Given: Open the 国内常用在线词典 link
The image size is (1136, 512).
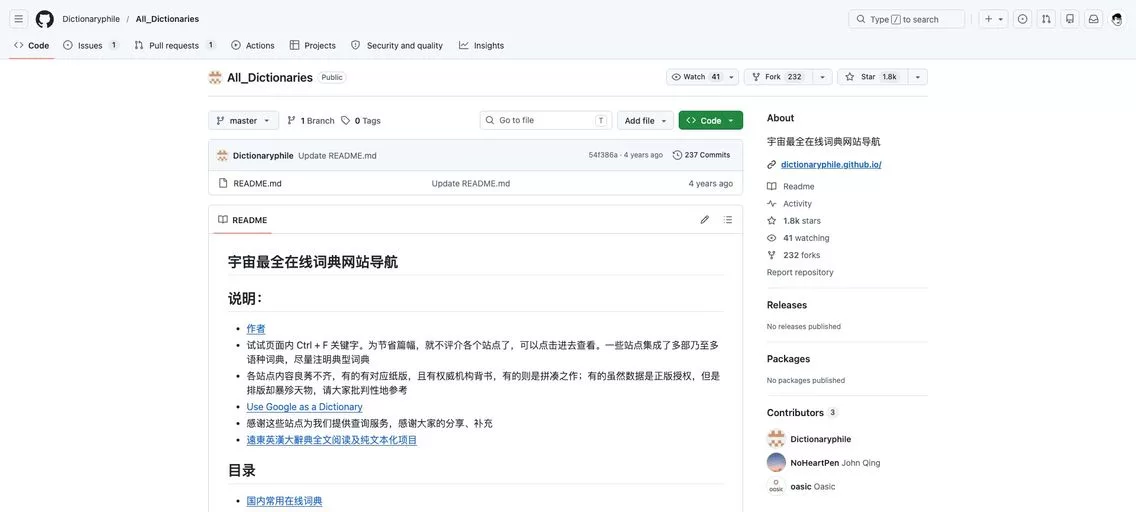Looking at the screenshot, I should (284, 501).
